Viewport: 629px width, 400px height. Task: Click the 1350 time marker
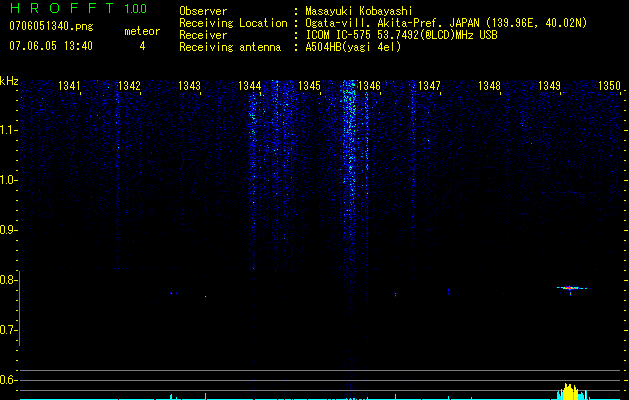click(609, 86)
